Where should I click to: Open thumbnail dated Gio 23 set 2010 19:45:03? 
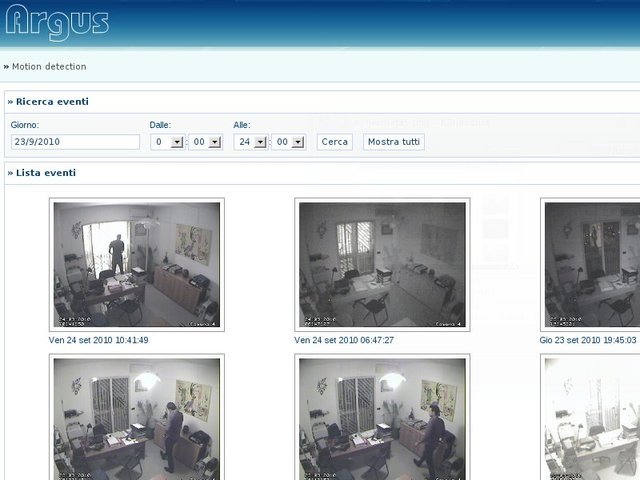(x=590, y=264)
